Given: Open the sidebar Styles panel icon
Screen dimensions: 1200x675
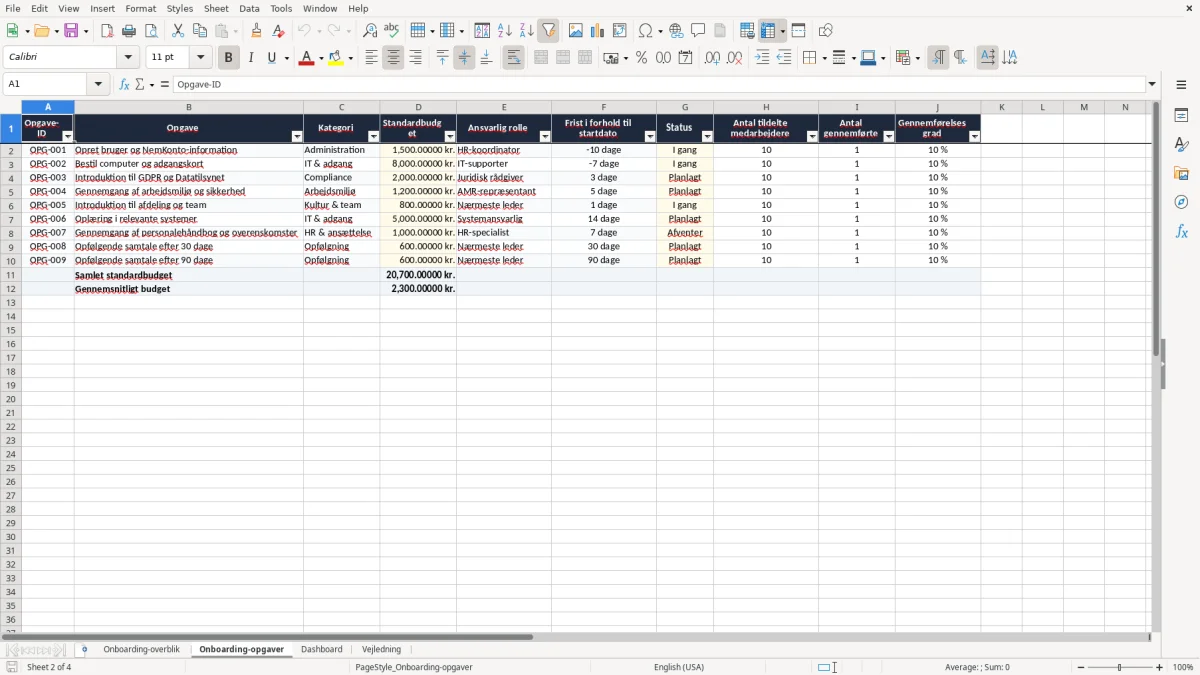Looking at the screenshot, I should click(1181, 145).
